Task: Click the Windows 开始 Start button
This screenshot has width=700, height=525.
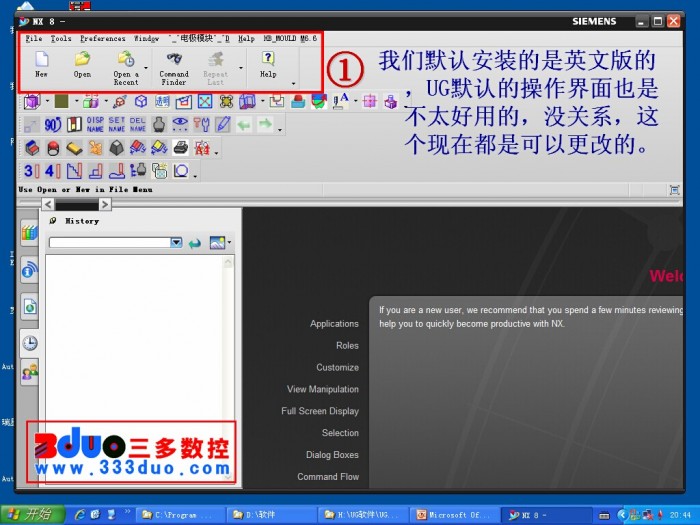Action: 31,515
